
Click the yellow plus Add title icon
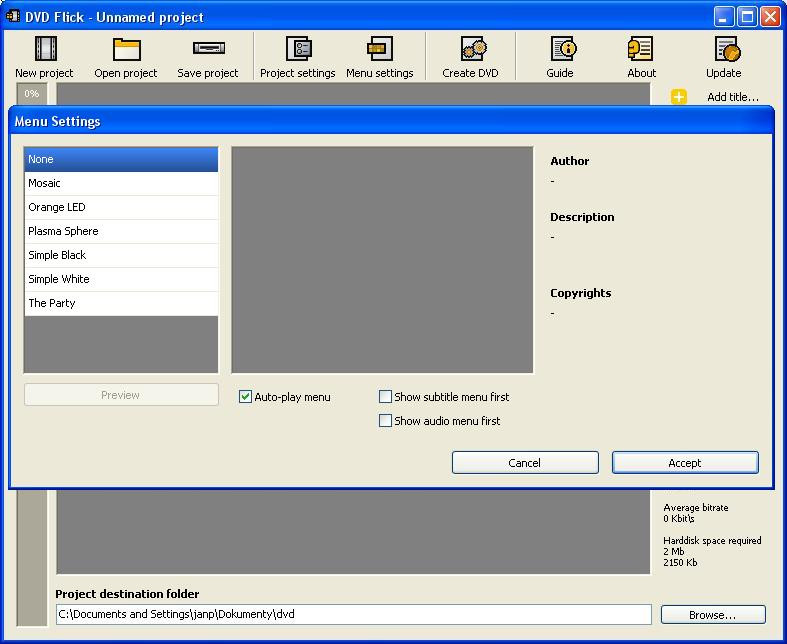[x=679, y=96]
